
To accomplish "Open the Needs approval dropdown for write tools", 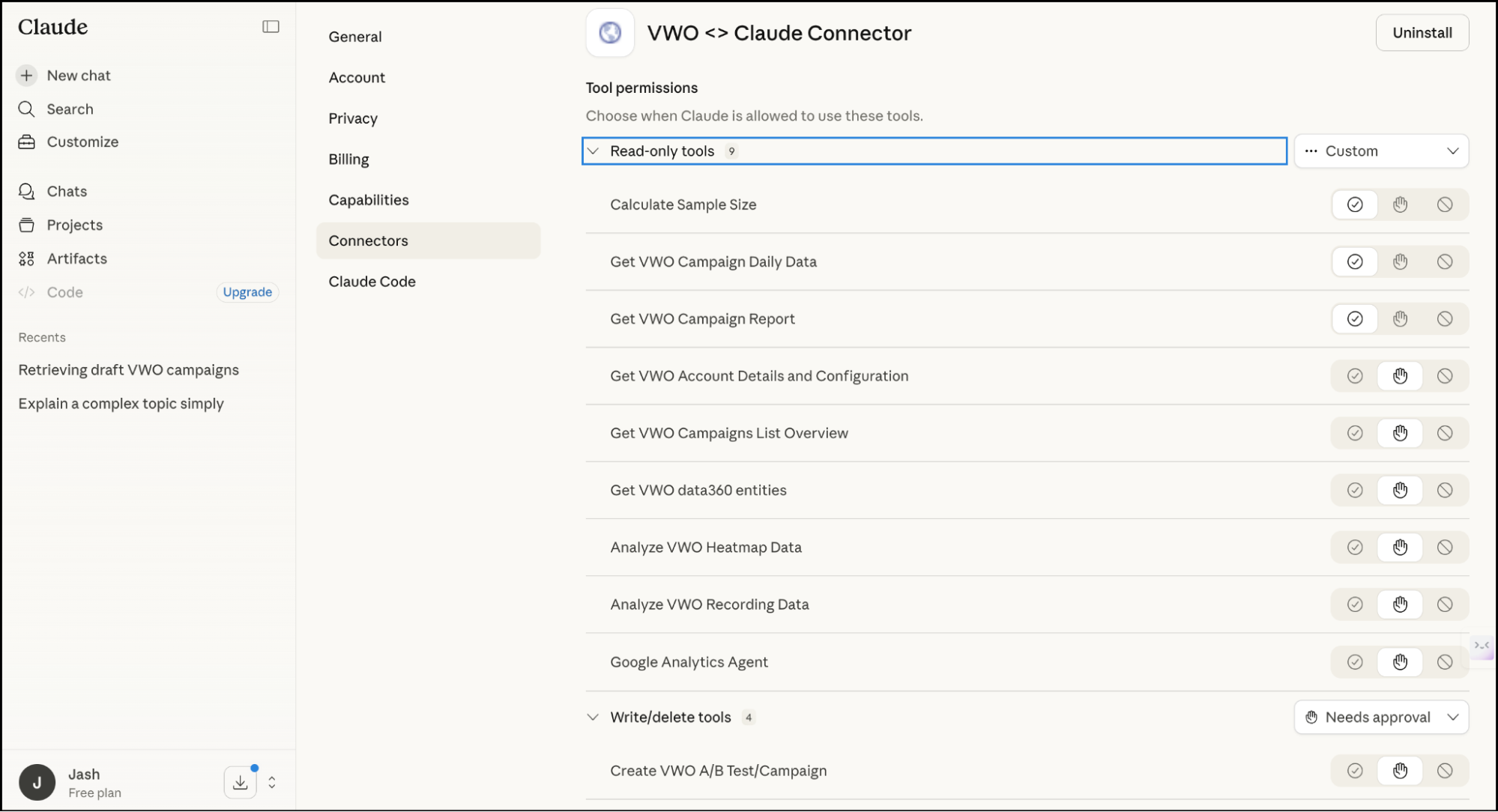I will pyautogui.click(x=1380, y=717).
